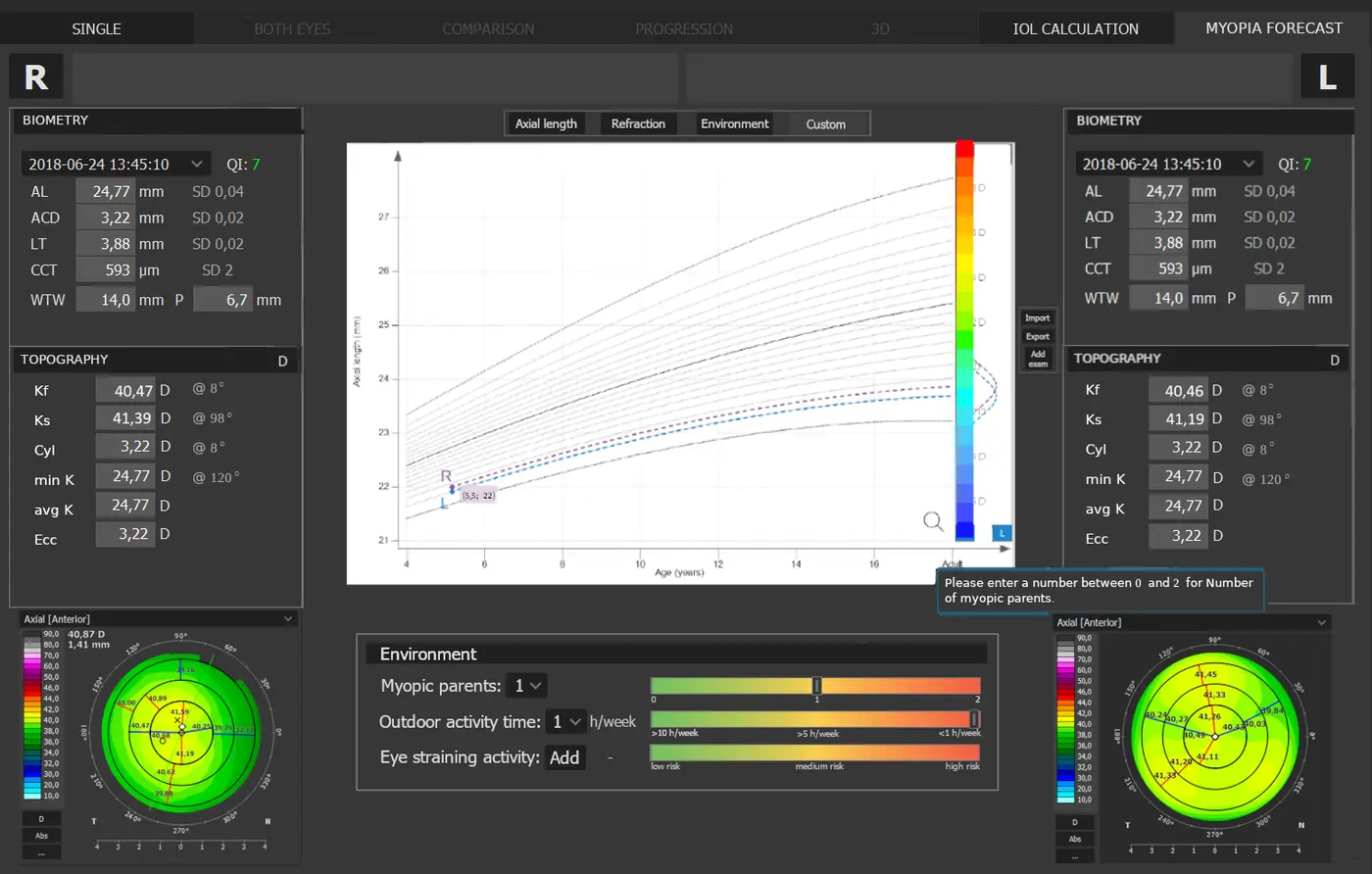Click the Eye straining activity risk bar
1372x874 pixels.
click(815, 753)
